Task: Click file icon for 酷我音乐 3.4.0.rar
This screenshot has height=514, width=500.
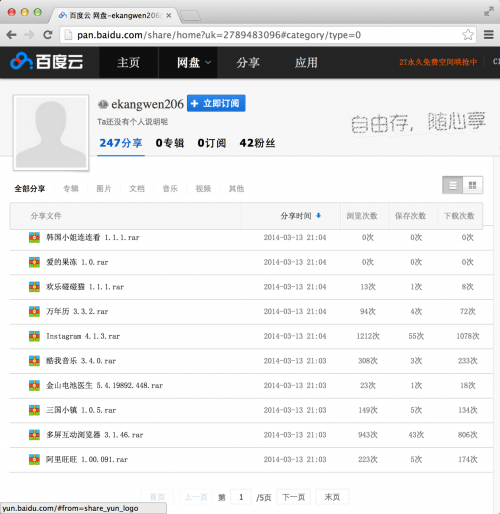Action: click(34, 361)
